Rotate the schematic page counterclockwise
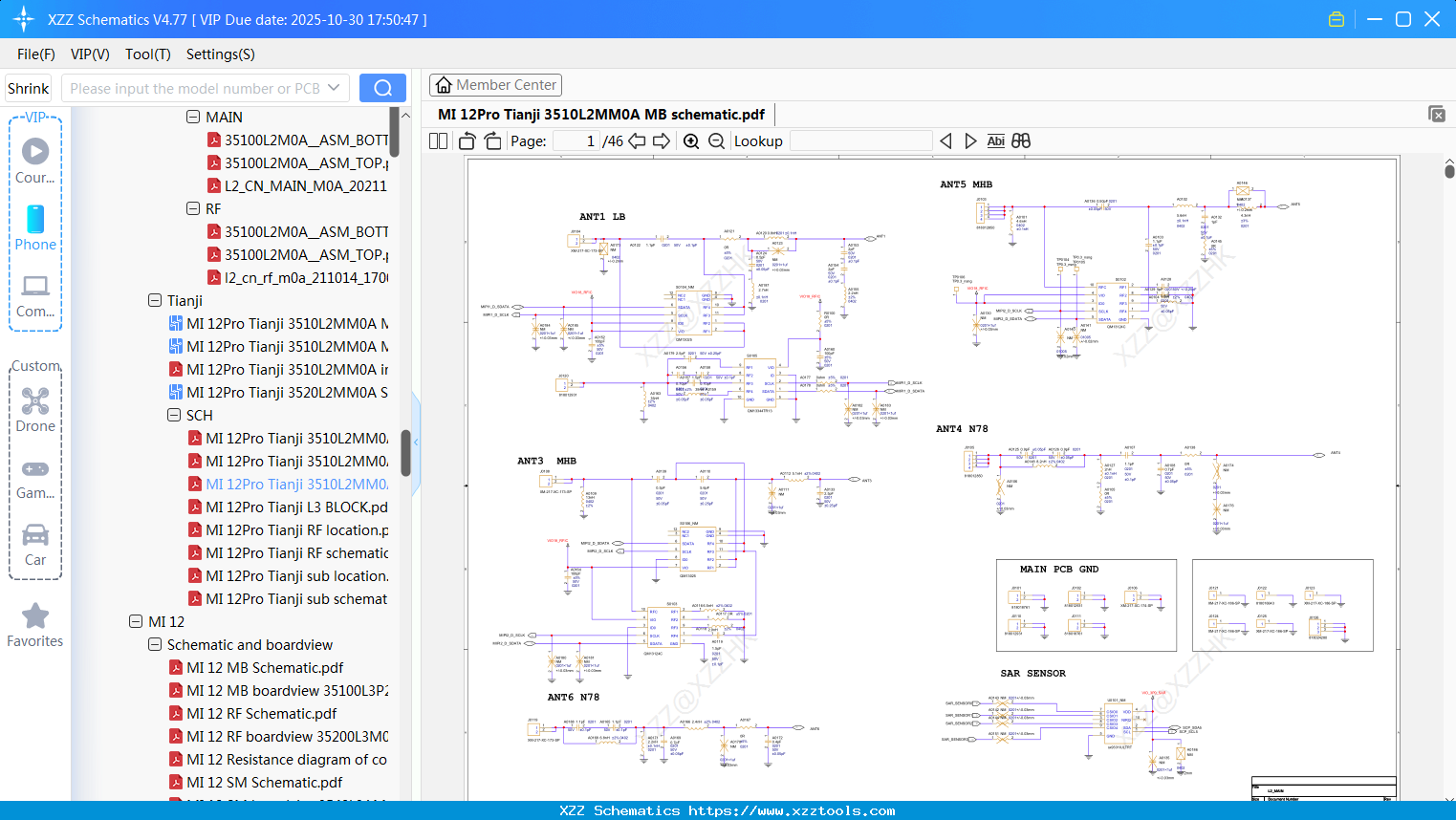Screen dimensions: 1456x820 pos(467,140)
